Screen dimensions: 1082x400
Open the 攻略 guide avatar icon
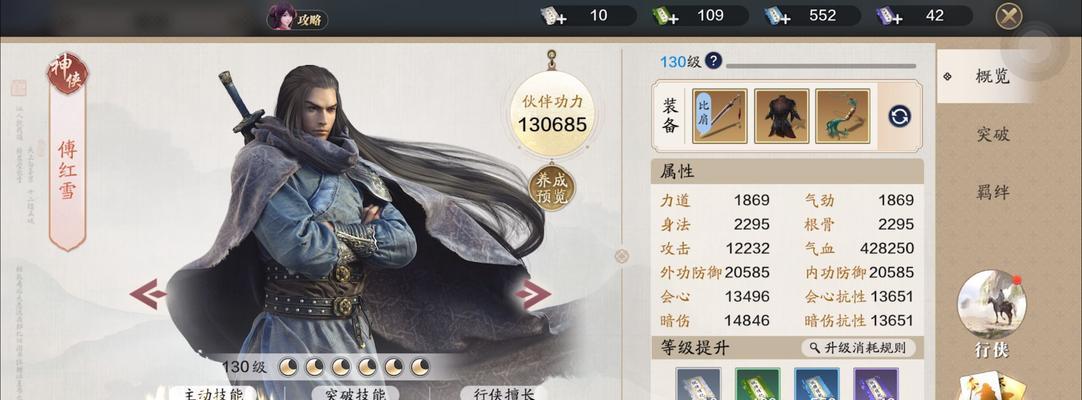pyautogui.click(x=282, y=17)
